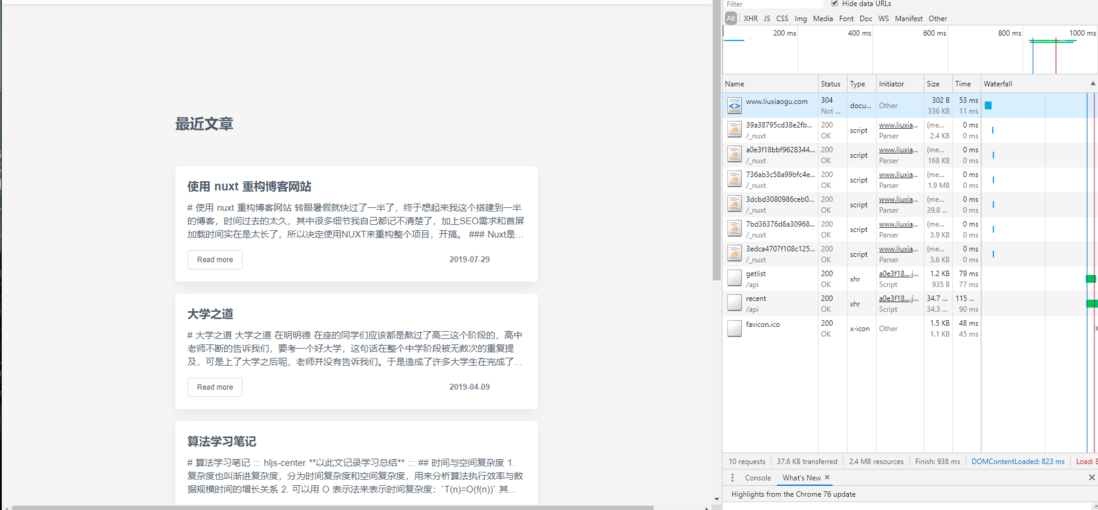Click the 2019-07-29 article date
Viewport: 1098px width, 510px height.
tap(469, 259)
